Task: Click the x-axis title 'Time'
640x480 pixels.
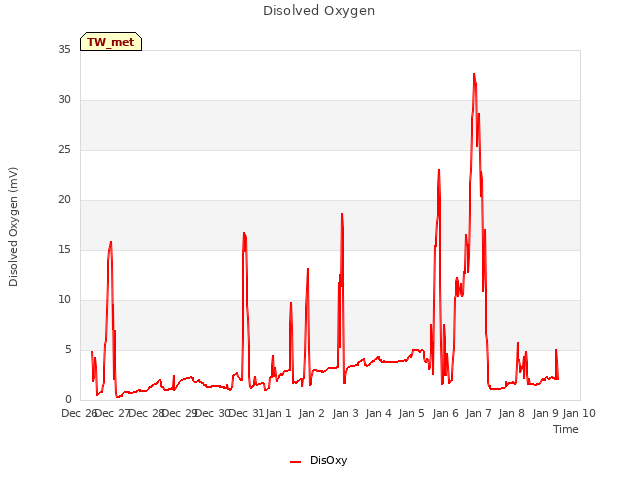Action: click(x=566, y=429)
